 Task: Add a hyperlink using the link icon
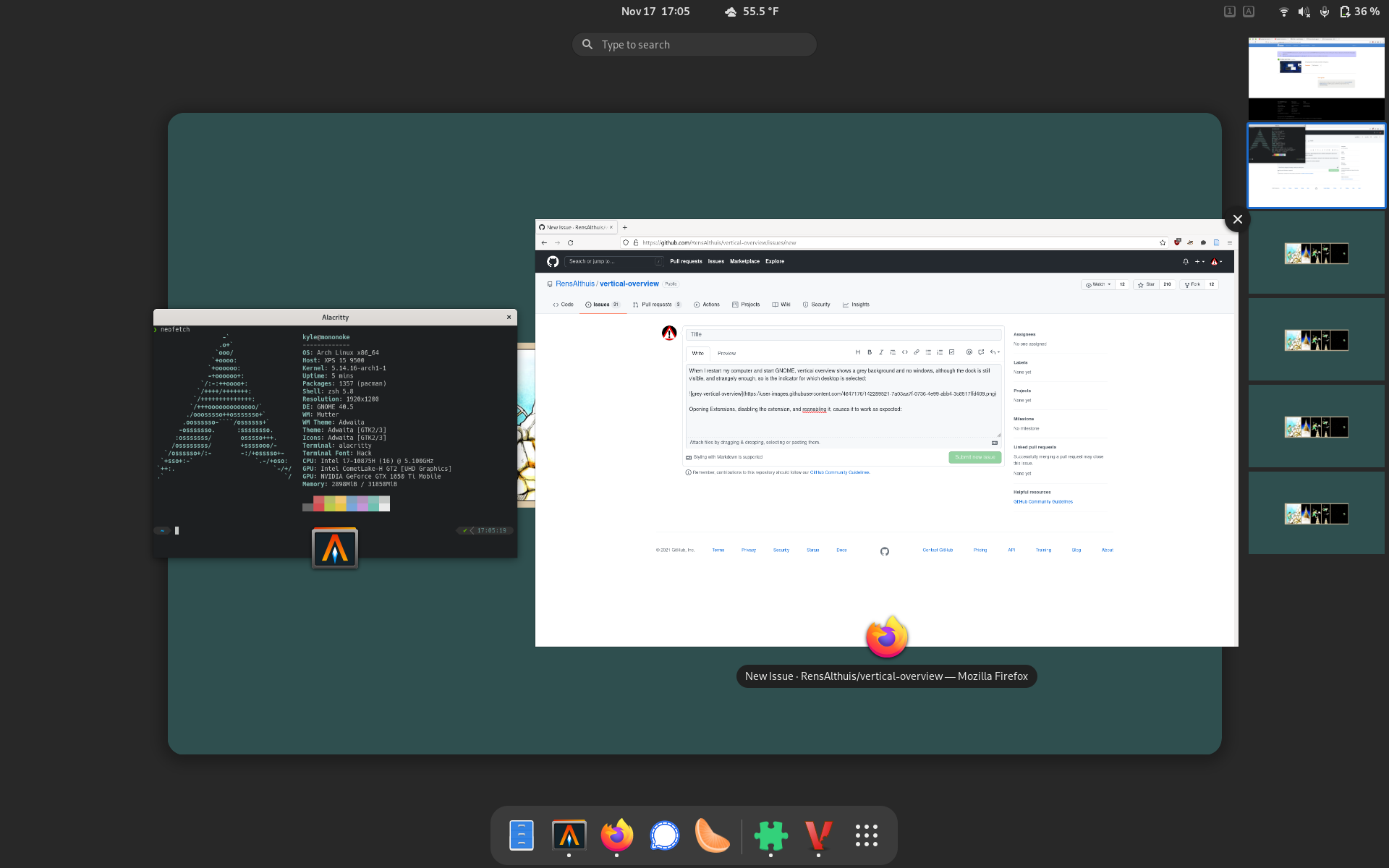click(917, 352)
